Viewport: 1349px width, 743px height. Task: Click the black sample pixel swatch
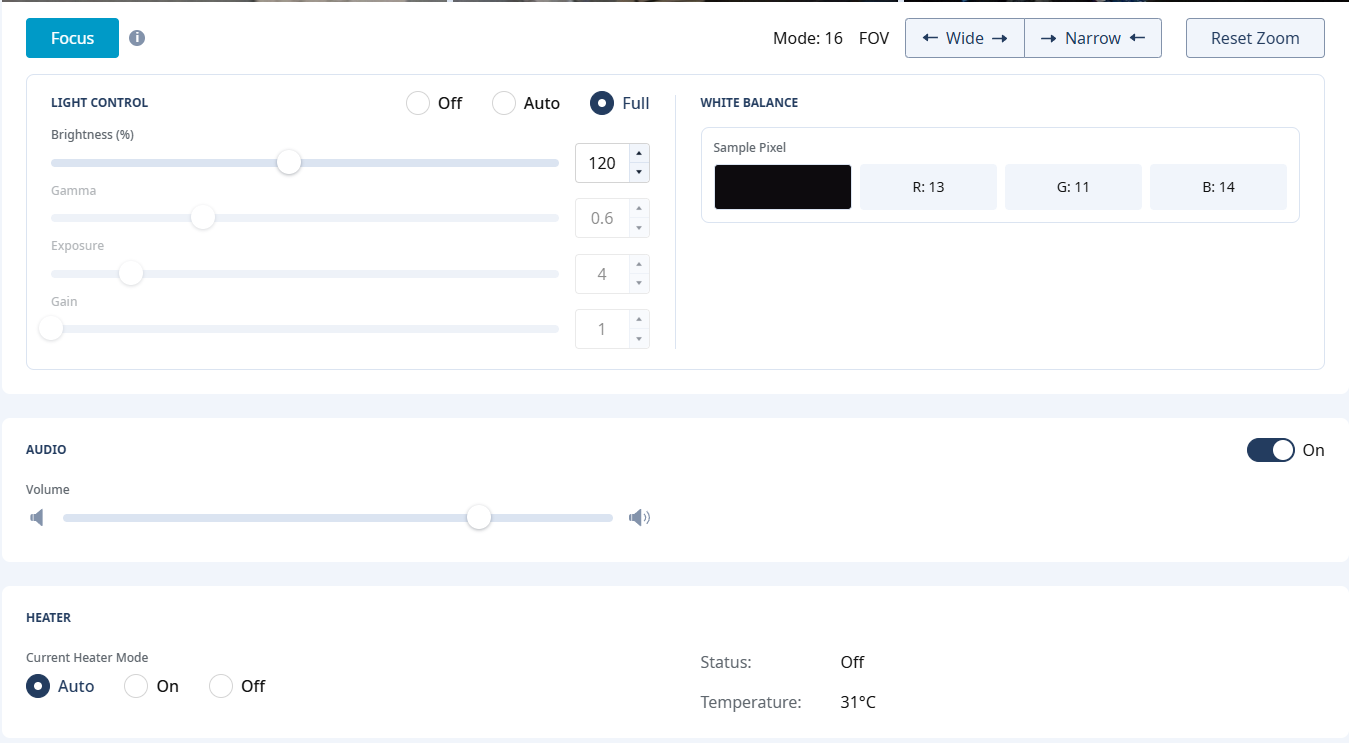point(782,187)
